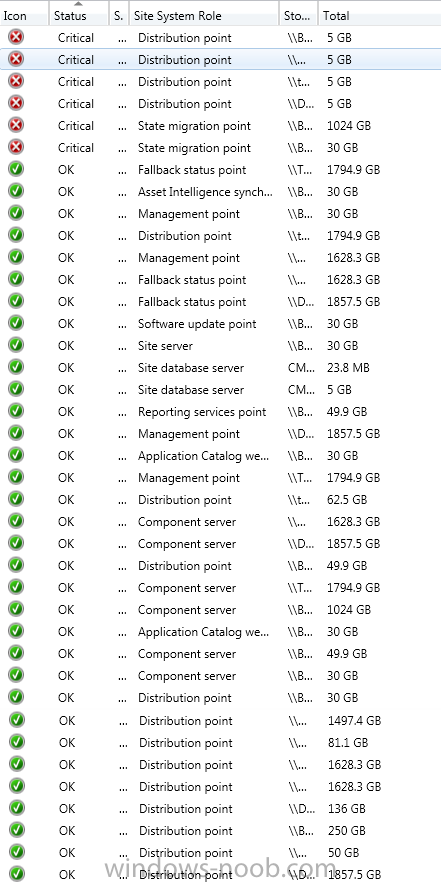Click the OK icon next to Site server
441x883 pixels.
(x=16, y=346)
